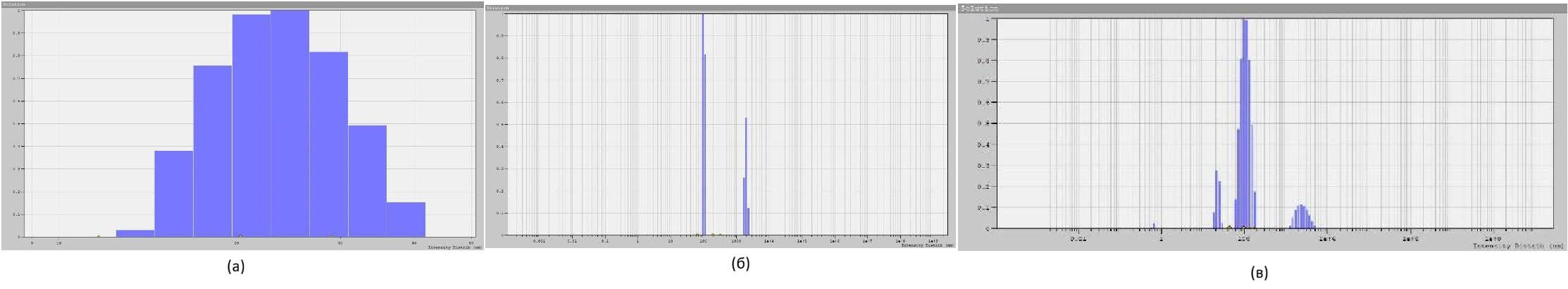Click the Solution title bar of chart (а)
This screenshot has width=1568, height=289.
coord(239,4)
